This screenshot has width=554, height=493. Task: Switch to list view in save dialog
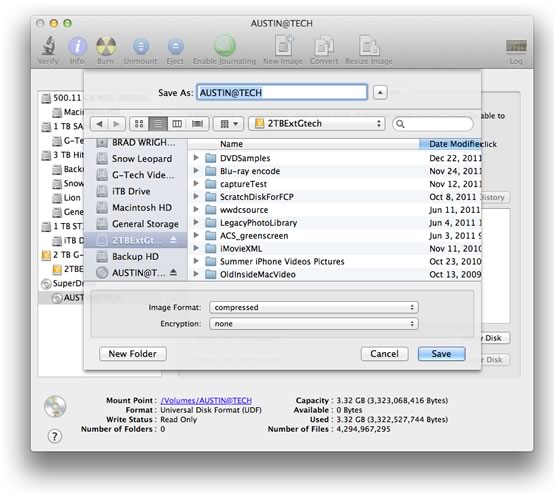[x=158, y=124]
